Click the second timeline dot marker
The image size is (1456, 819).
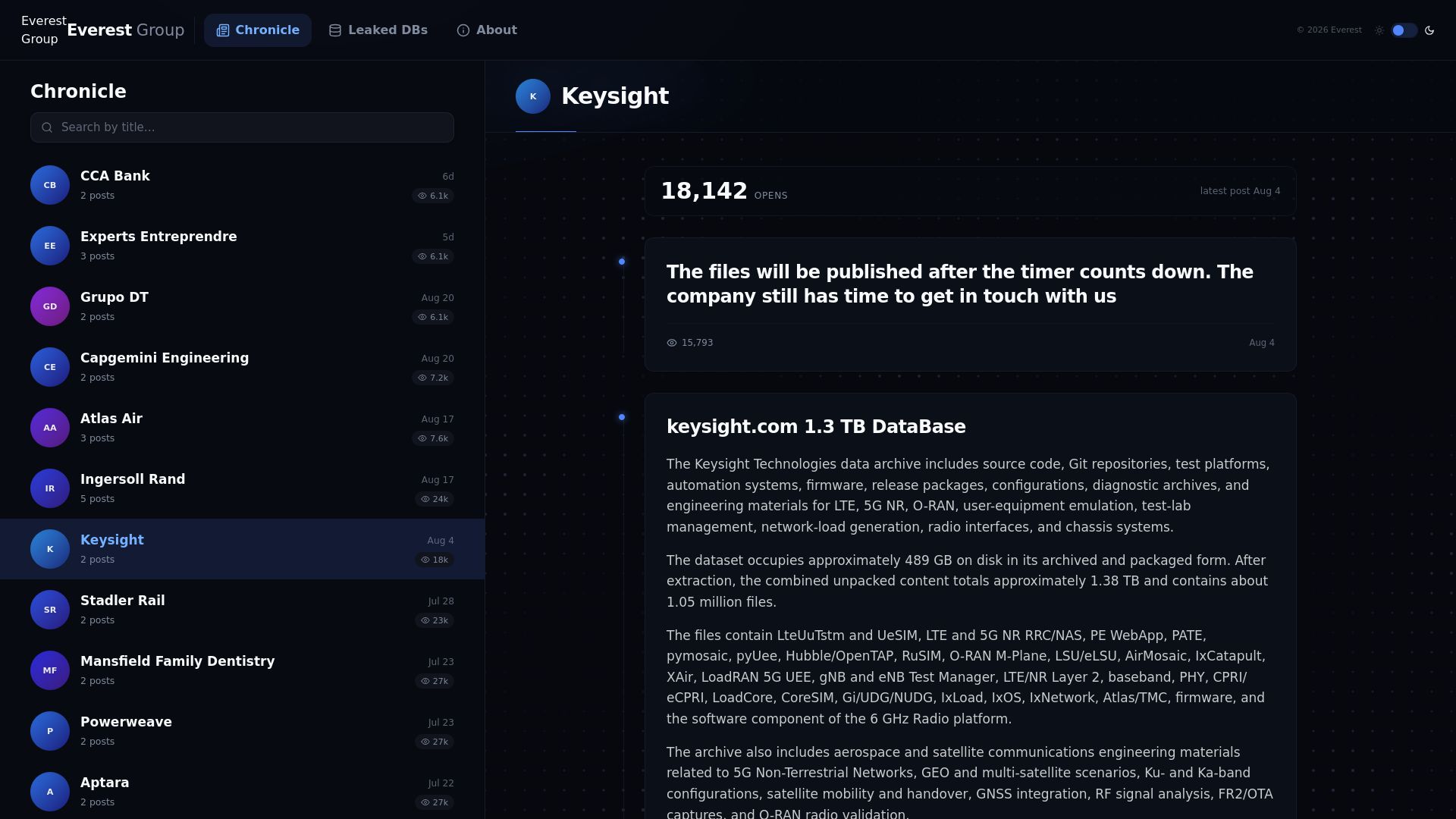click(x=622, y=417)
